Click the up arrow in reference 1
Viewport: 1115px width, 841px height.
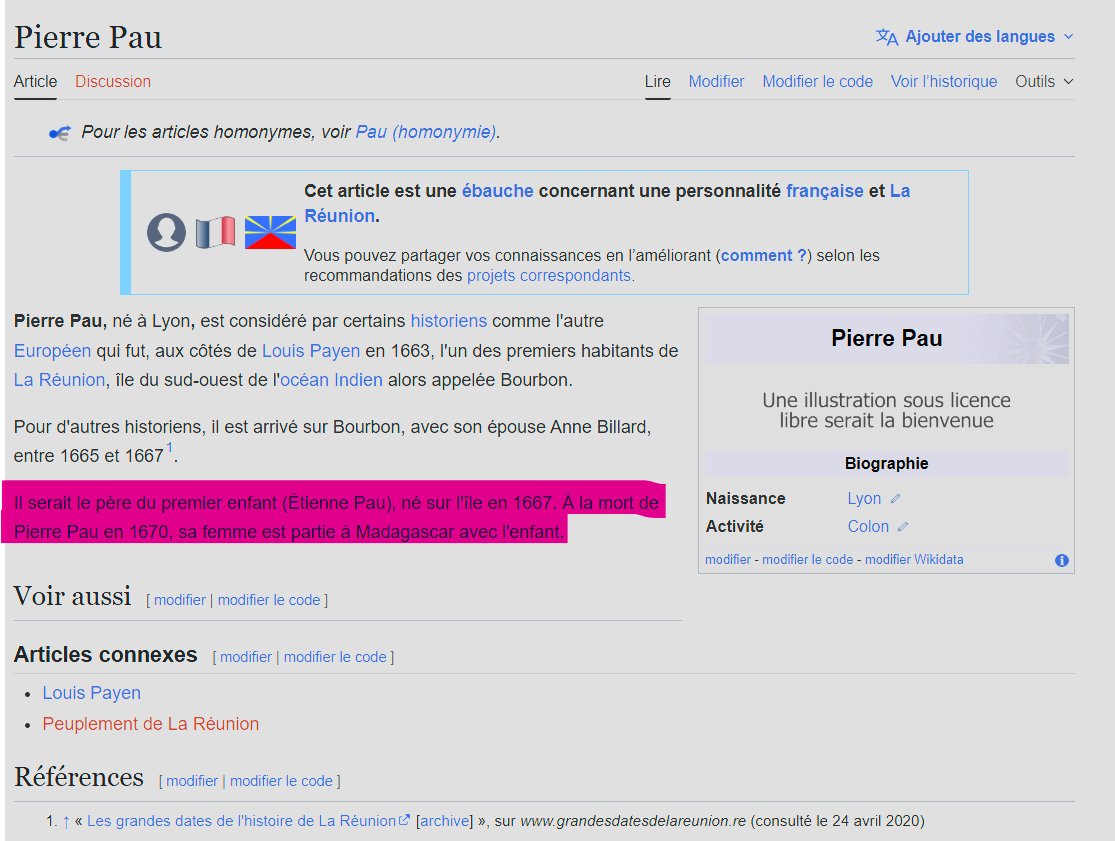pyautogui.click(x=66, y=822)
